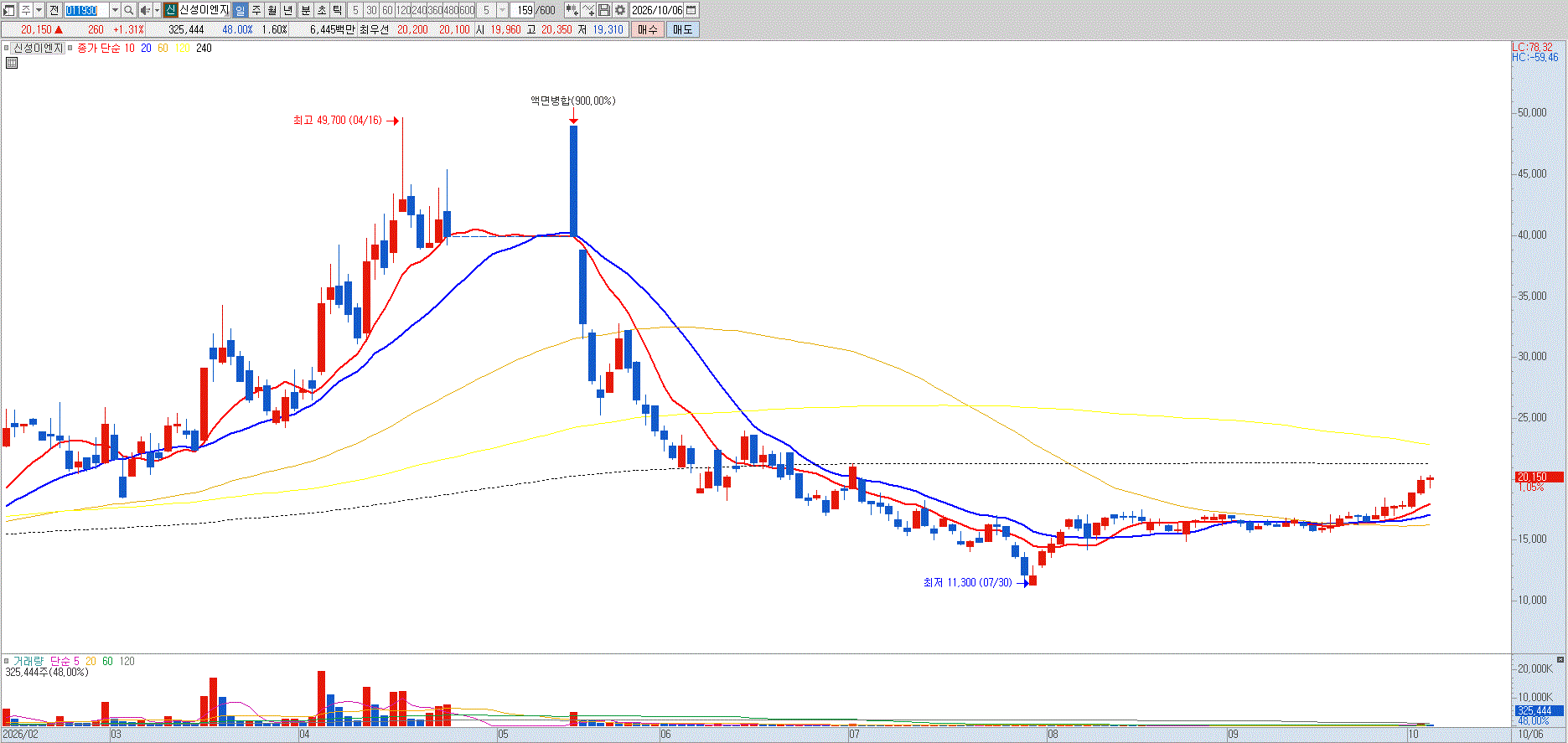The image size is (1568, 743).
Task: Save chart with the floppy disk icon
Action: pyautogui.click(x=604, y=10)
